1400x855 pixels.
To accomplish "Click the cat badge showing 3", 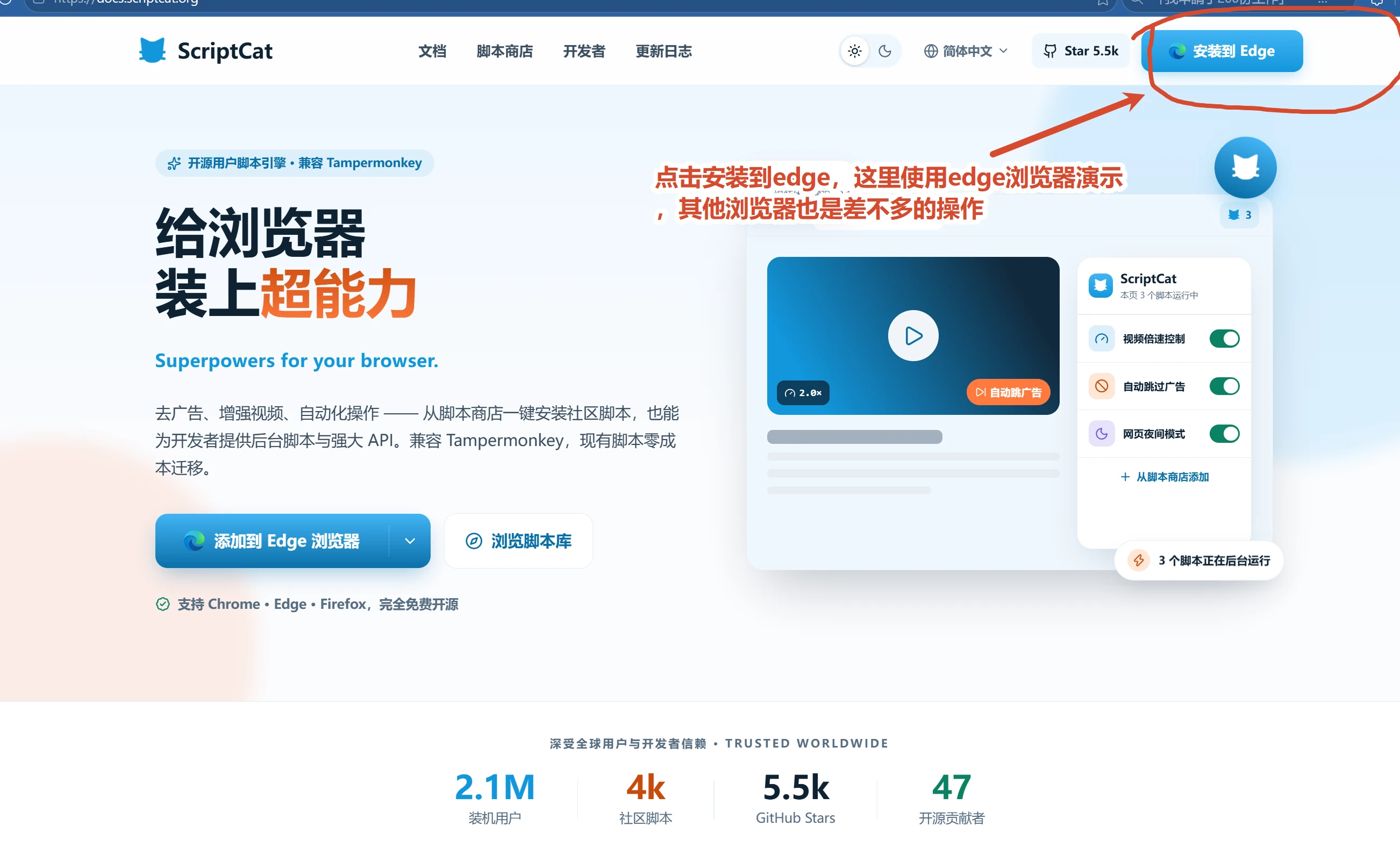I will (x=1239, y=215).
